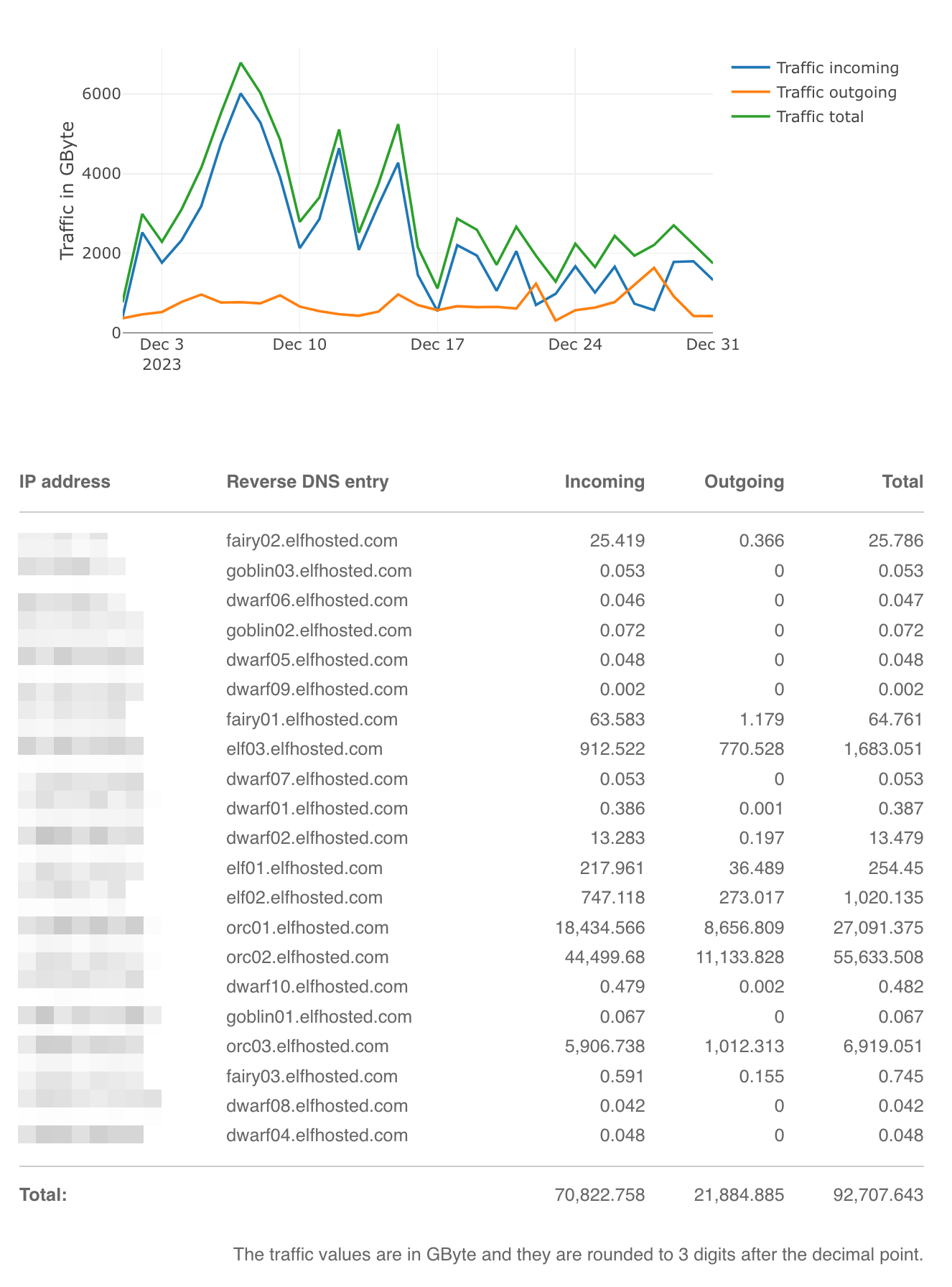The width and height of the screenshot is (952, 1287).
Task: Select orc01.elfhosted.com DNS entry
Action: pos(307,928)
